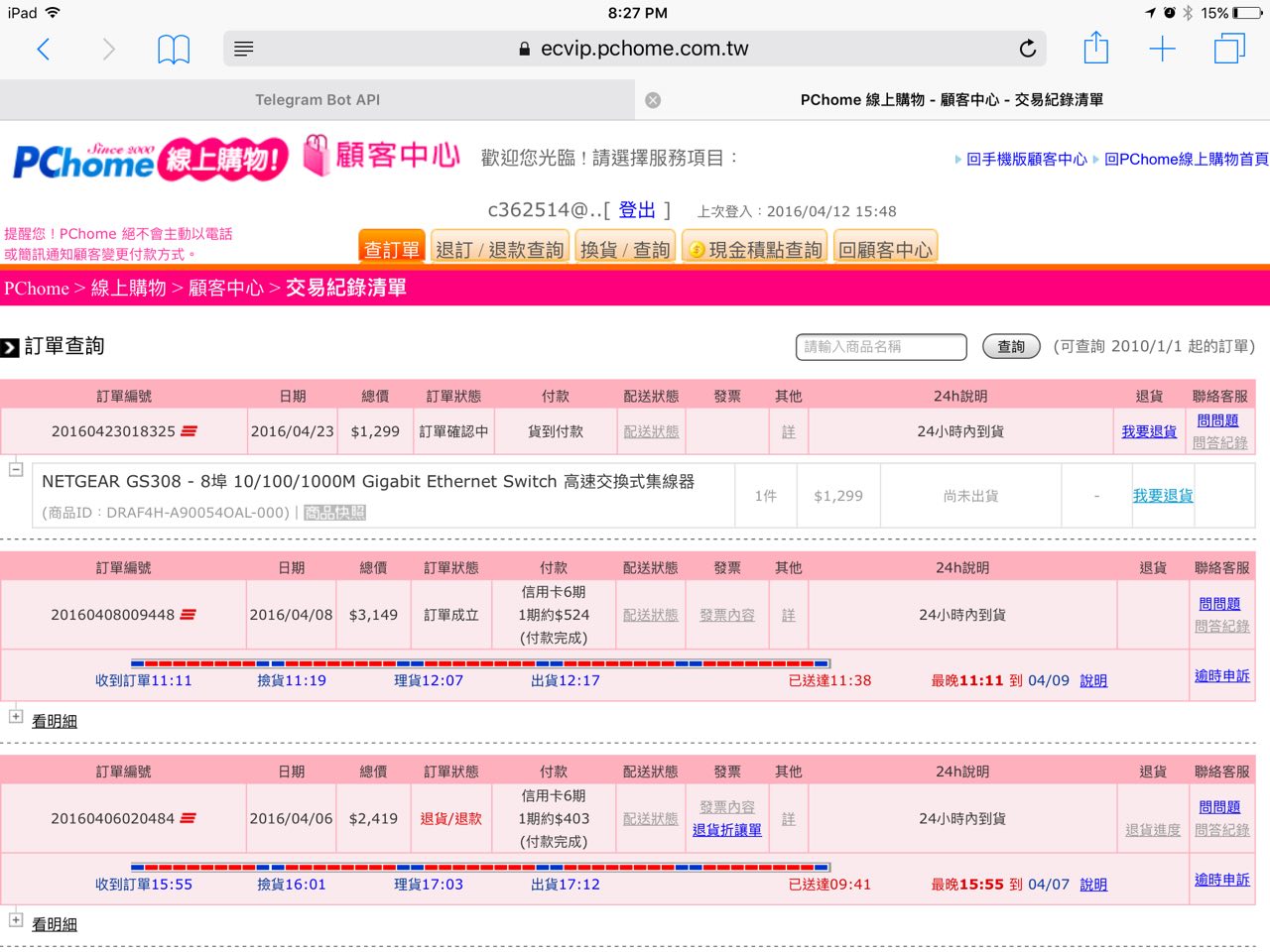Go to 回PChome線上購物首頁 link
The height and width of the screenshot is (952, 1270).
click(x=1187, y=159)
